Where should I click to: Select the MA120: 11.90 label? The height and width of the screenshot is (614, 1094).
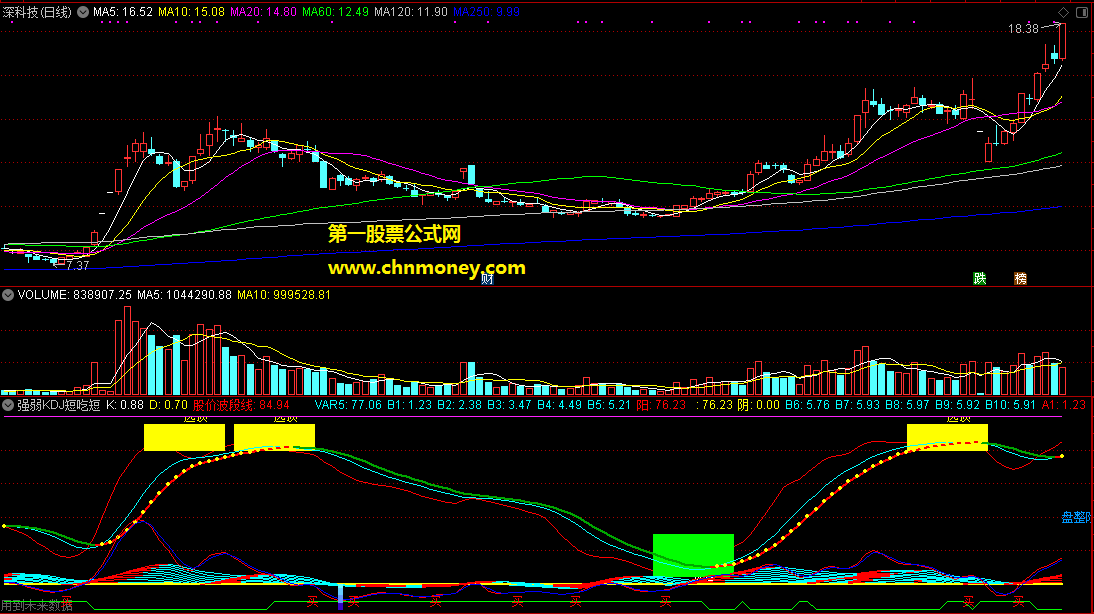[410, 12]
